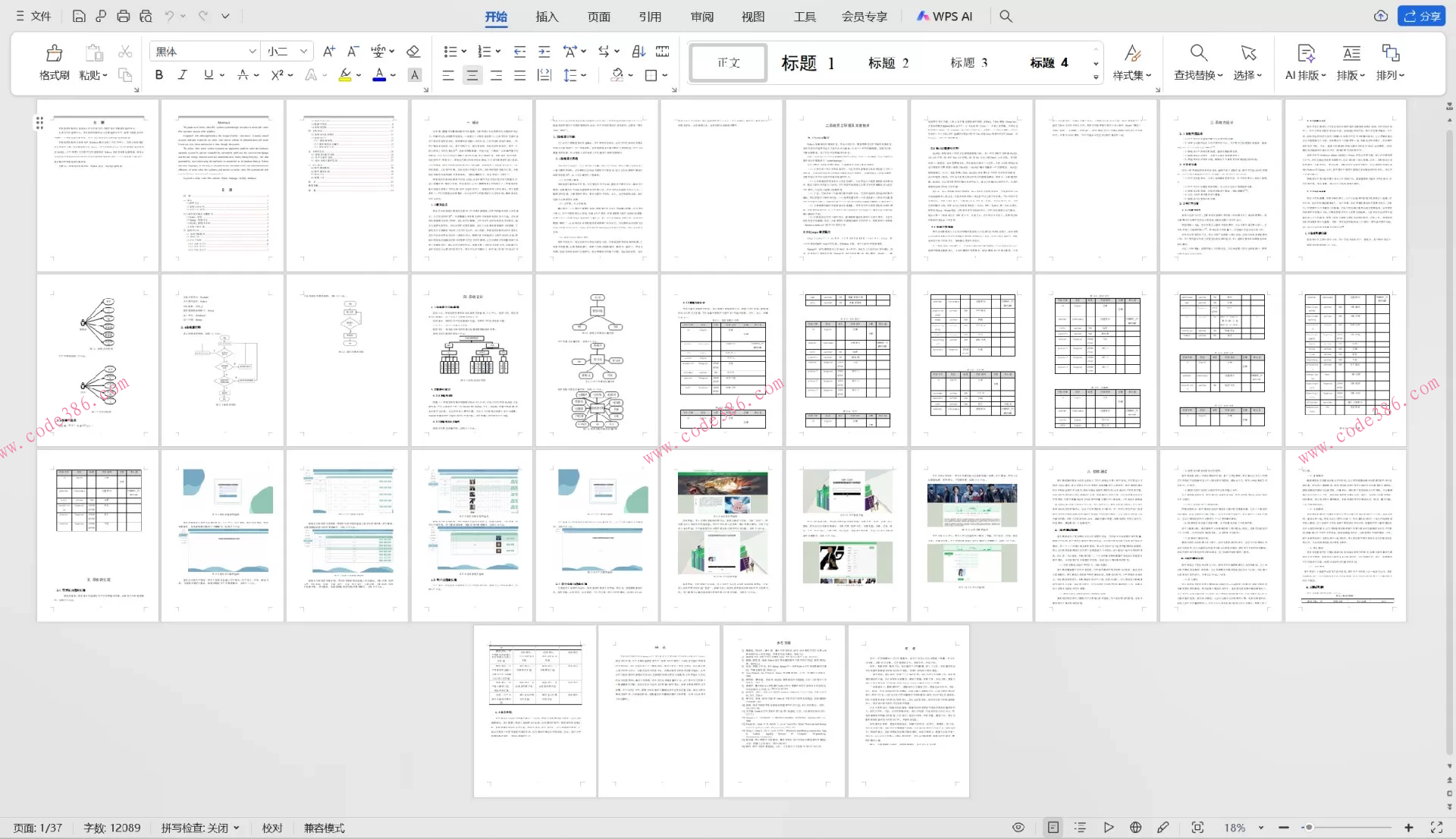Click the clear formatting eraser icon
This screenshot has height=839, width=1456.
coord(413,52)
